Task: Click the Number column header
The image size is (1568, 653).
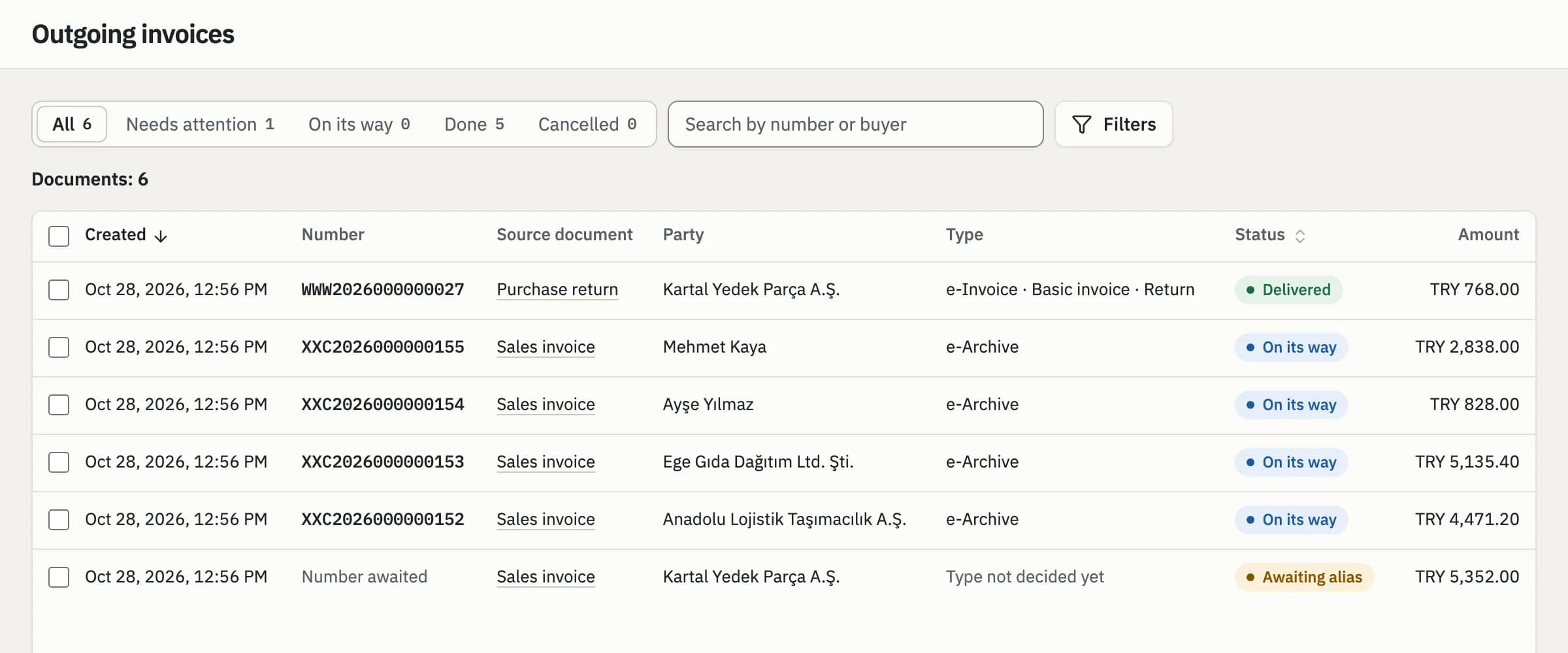Action: [333, 234]
